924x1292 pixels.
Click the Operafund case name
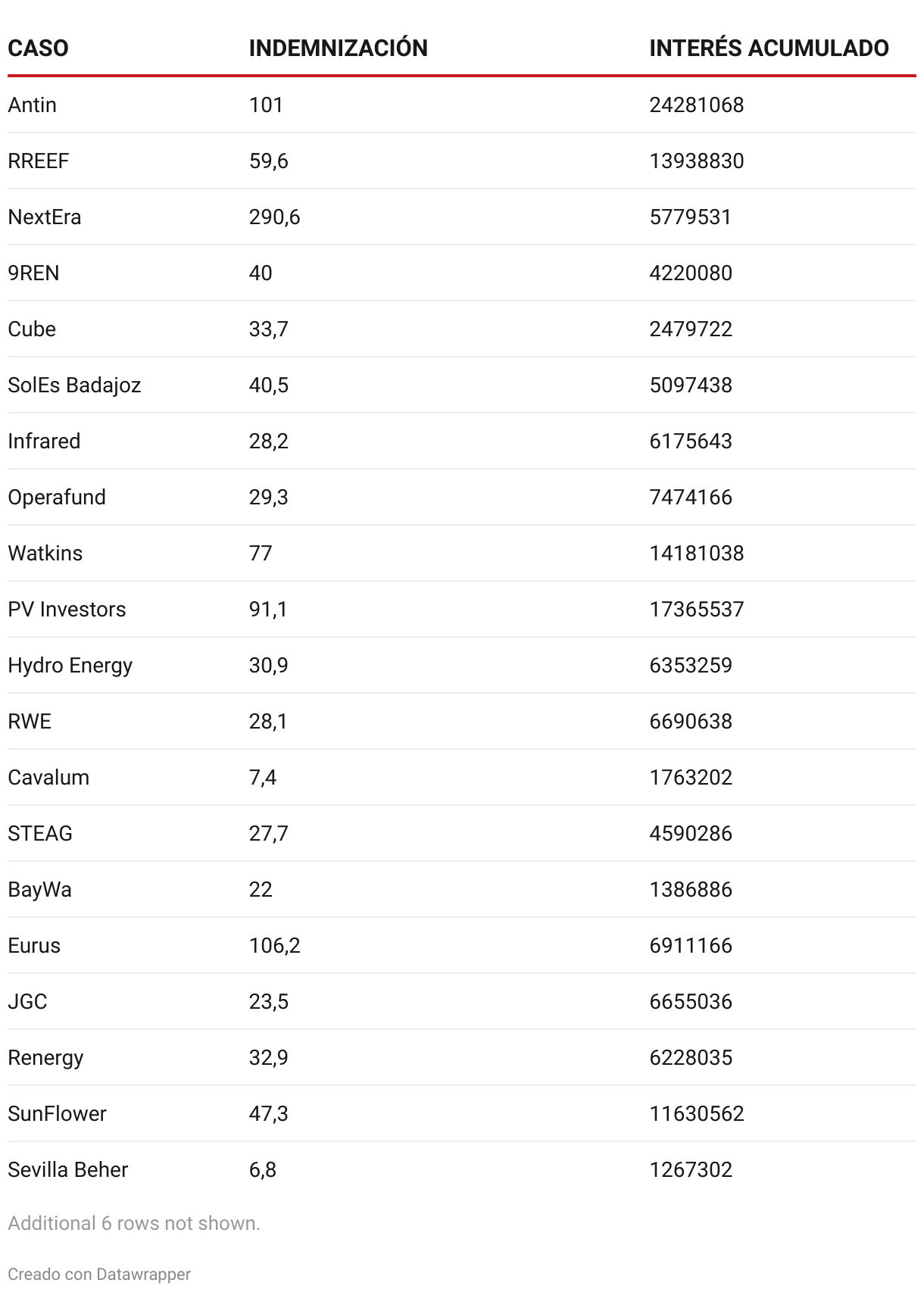57,498
